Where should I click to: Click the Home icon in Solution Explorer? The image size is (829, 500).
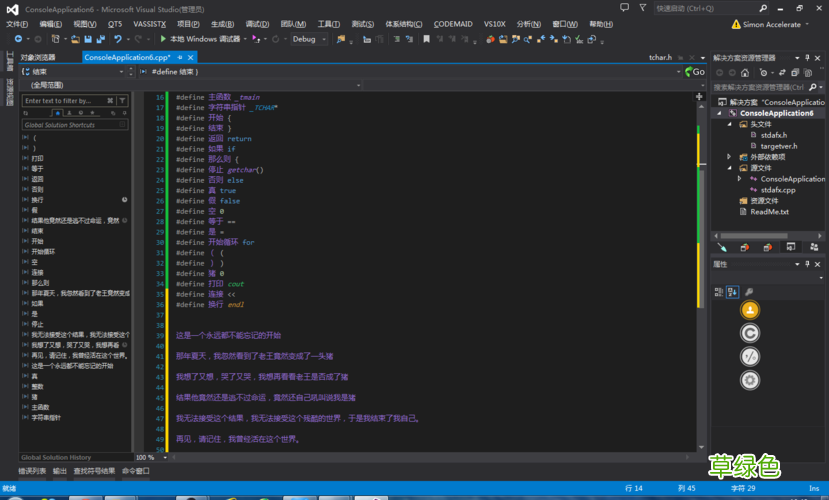(744, 73)
